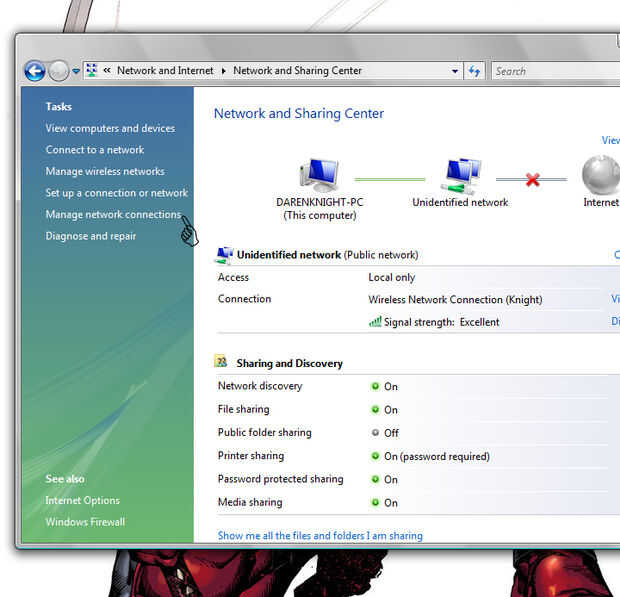Click the Back navigation arrow button

(35, 71)
